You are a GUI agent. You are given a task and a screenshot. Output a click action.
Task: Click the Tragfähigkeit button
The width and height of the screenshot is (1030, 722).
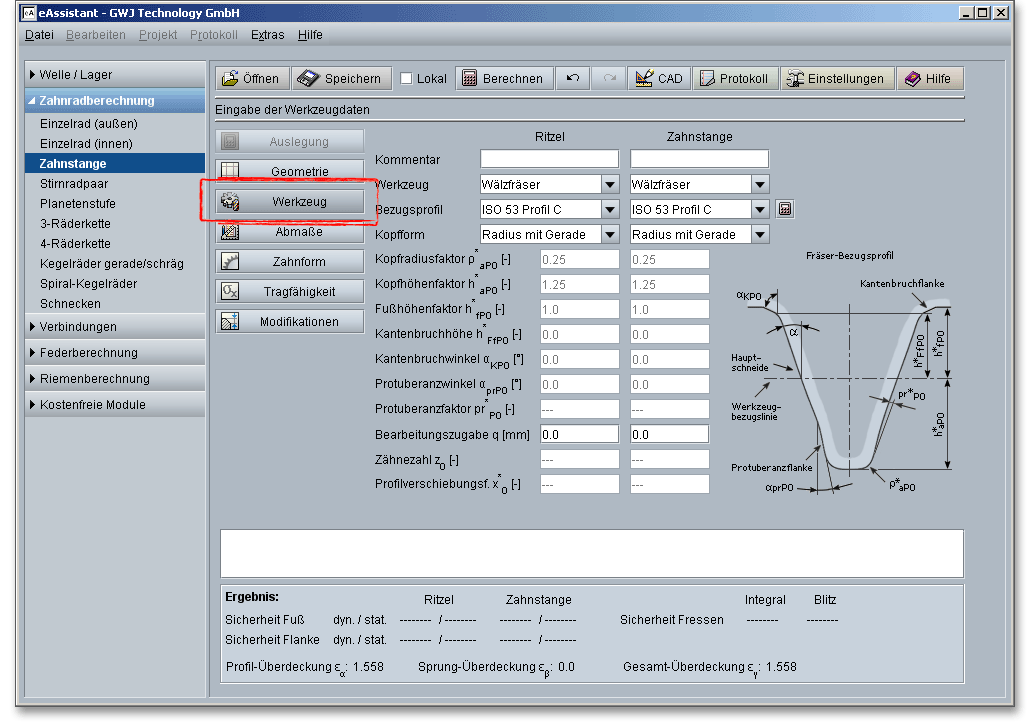click(x=291, y=292)
